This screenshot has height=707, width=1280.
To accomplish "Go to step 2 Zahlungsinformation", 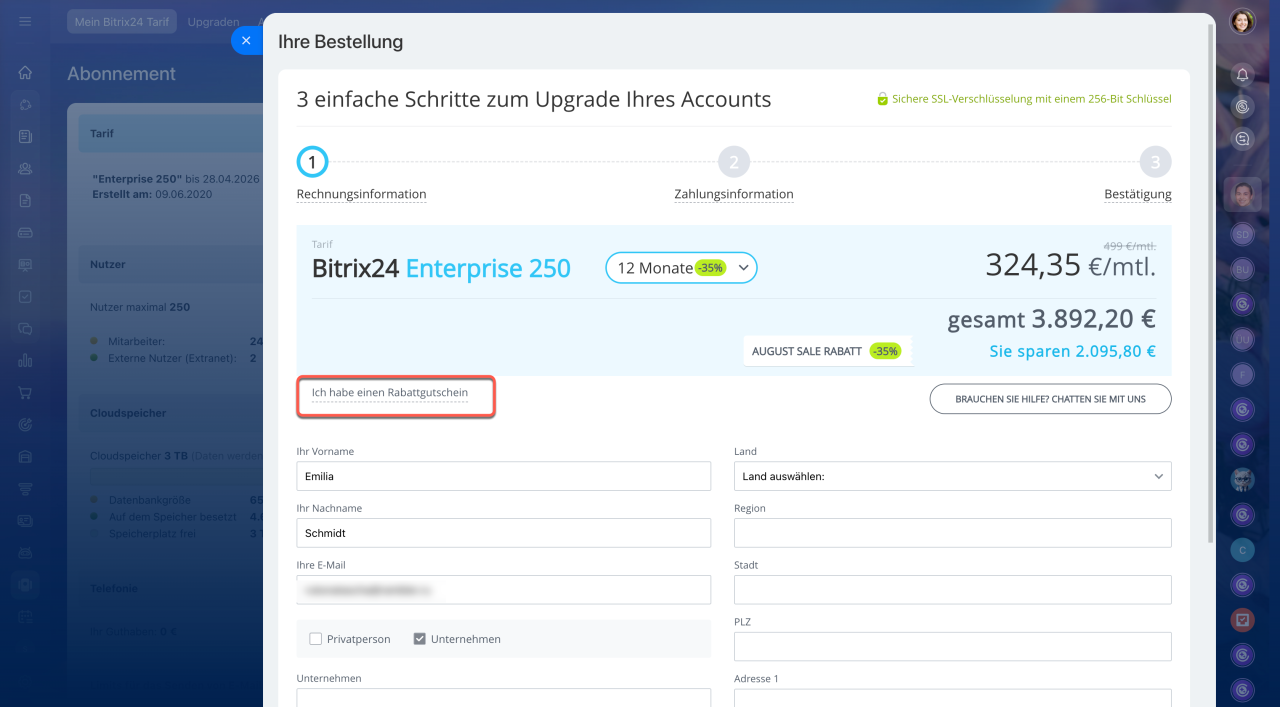I will click(734, 175).
